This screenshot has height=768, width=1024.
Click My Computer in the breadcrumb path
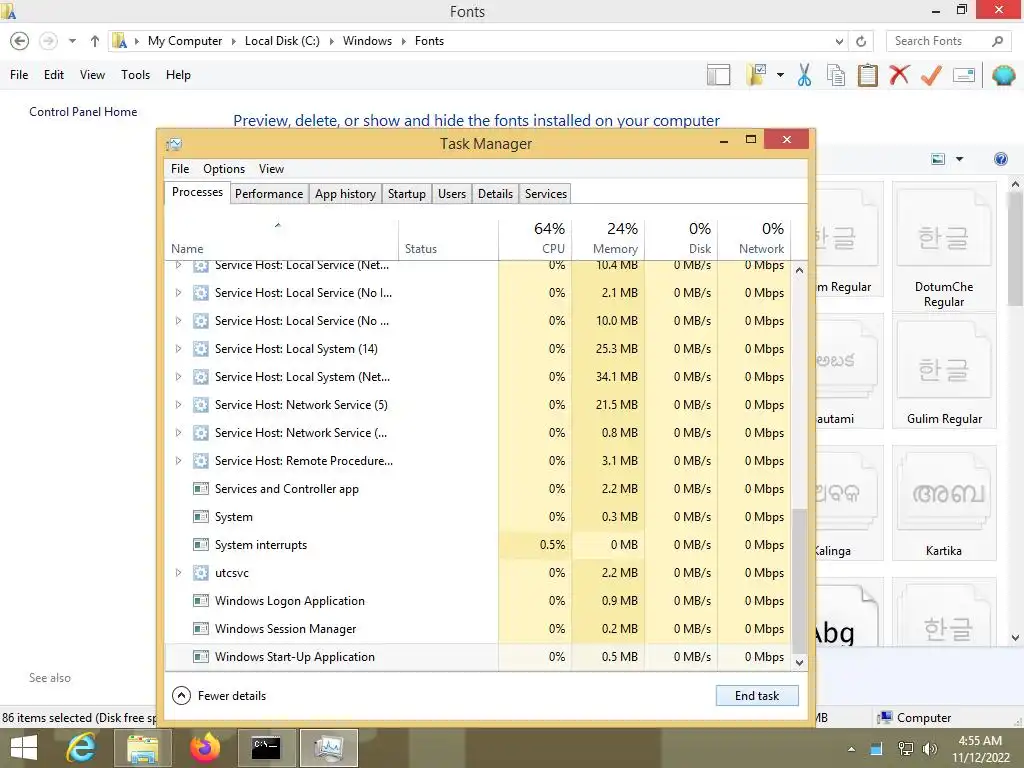(x=185, y=41)
